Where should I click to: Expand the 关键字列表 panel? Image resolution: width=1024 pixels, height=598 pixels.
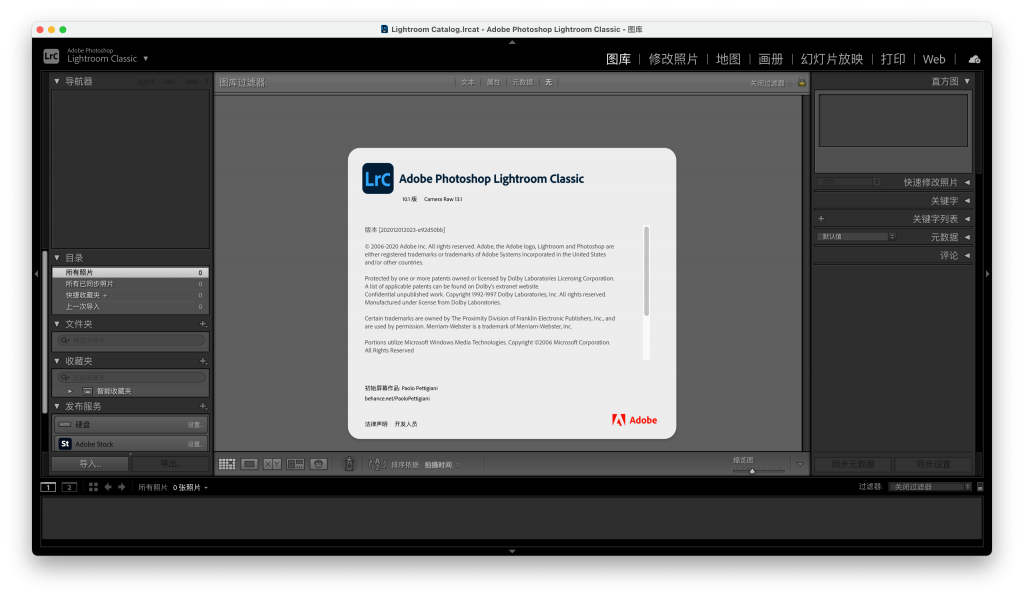967,219
